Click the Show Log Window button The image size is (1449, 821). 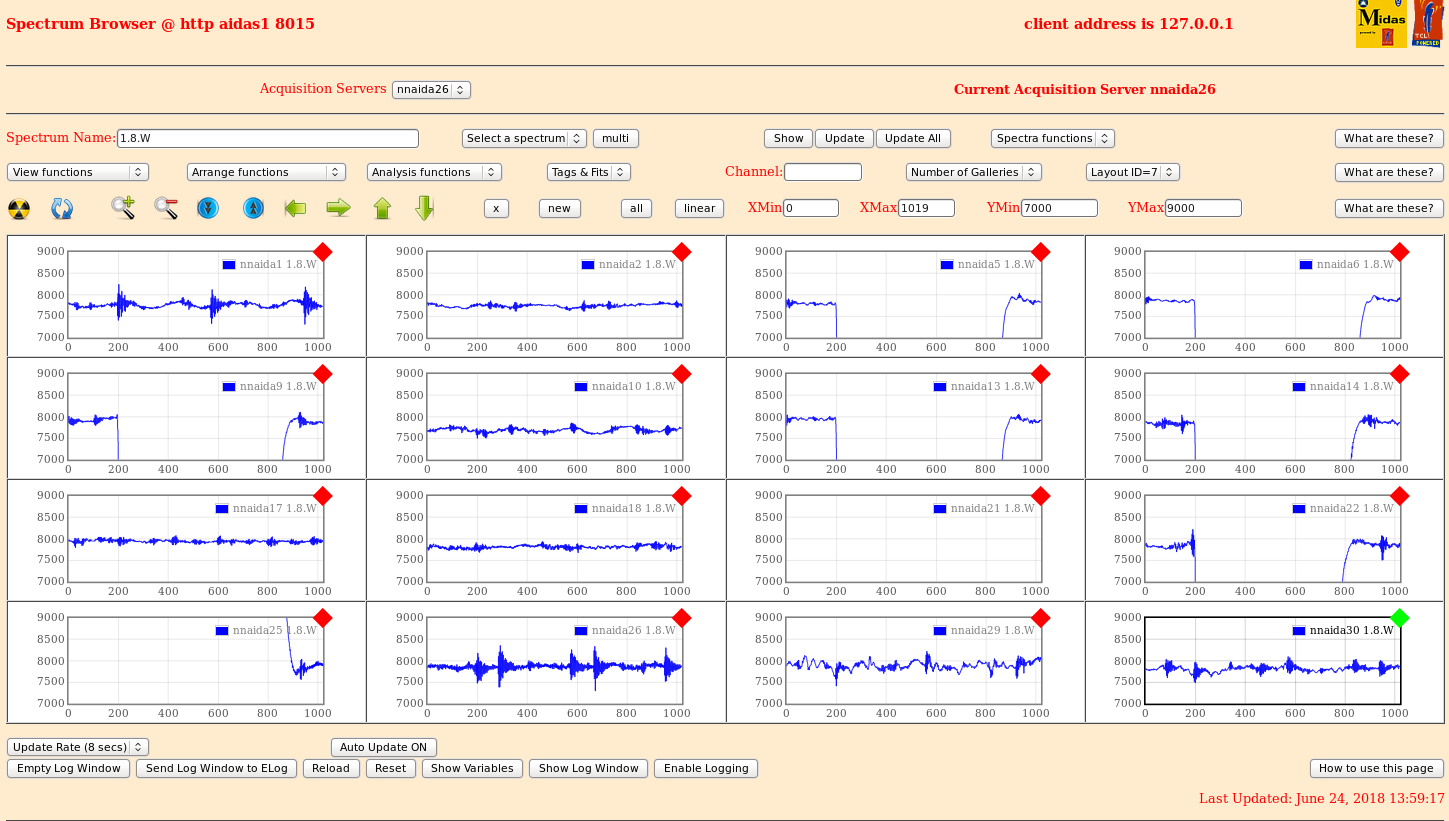pos(588,768)
